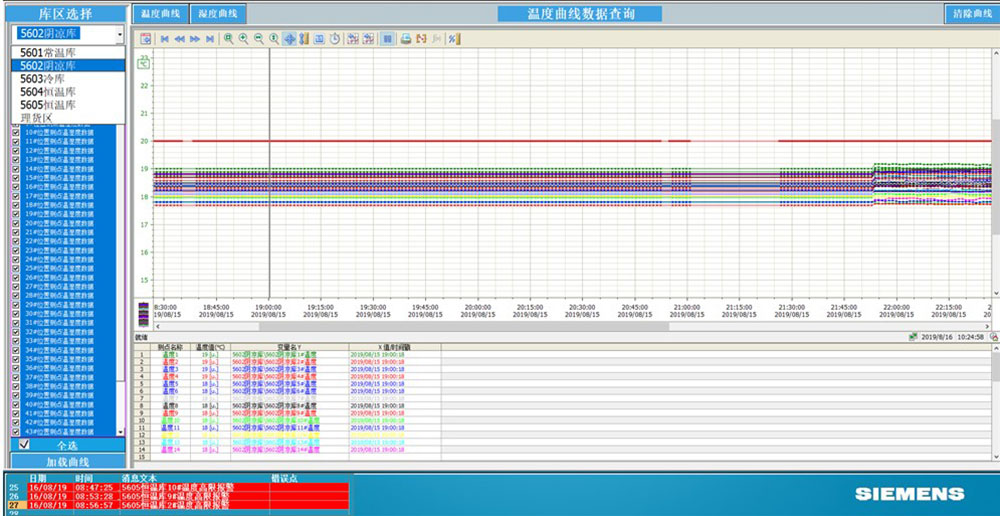This screenshot has height=516, width=1000.
Task: Click the SIEMENS logo
Action: pyautogui.click(x=909, y=493)
